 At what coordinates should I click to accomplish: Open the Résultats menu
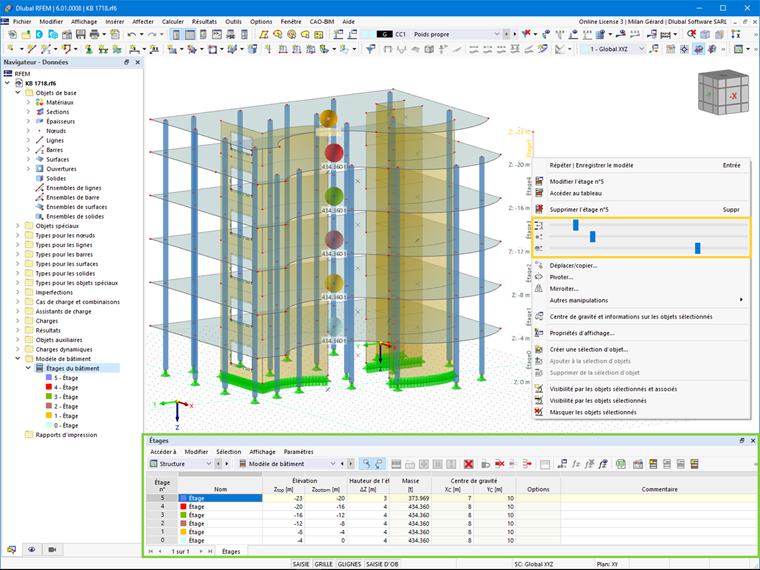click(x=204, y=22)
